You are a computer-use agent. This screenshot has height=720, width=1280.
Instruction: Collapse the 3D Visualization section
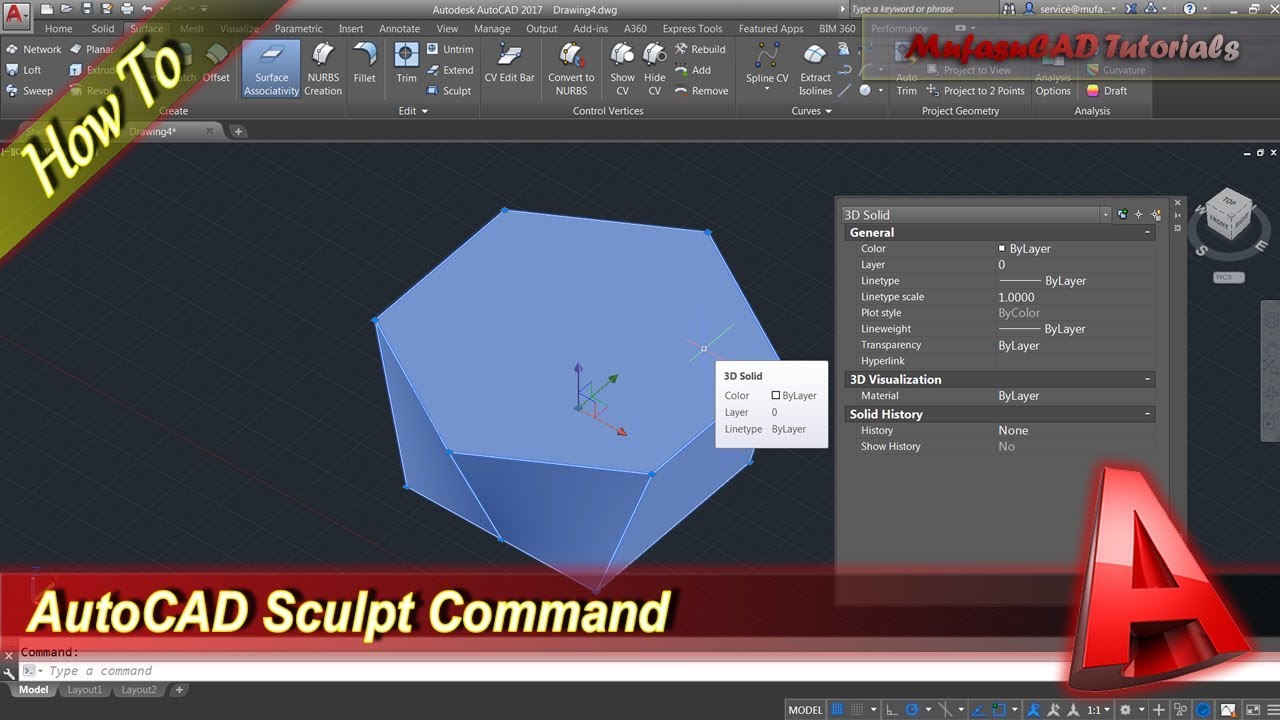point(1147,379)
